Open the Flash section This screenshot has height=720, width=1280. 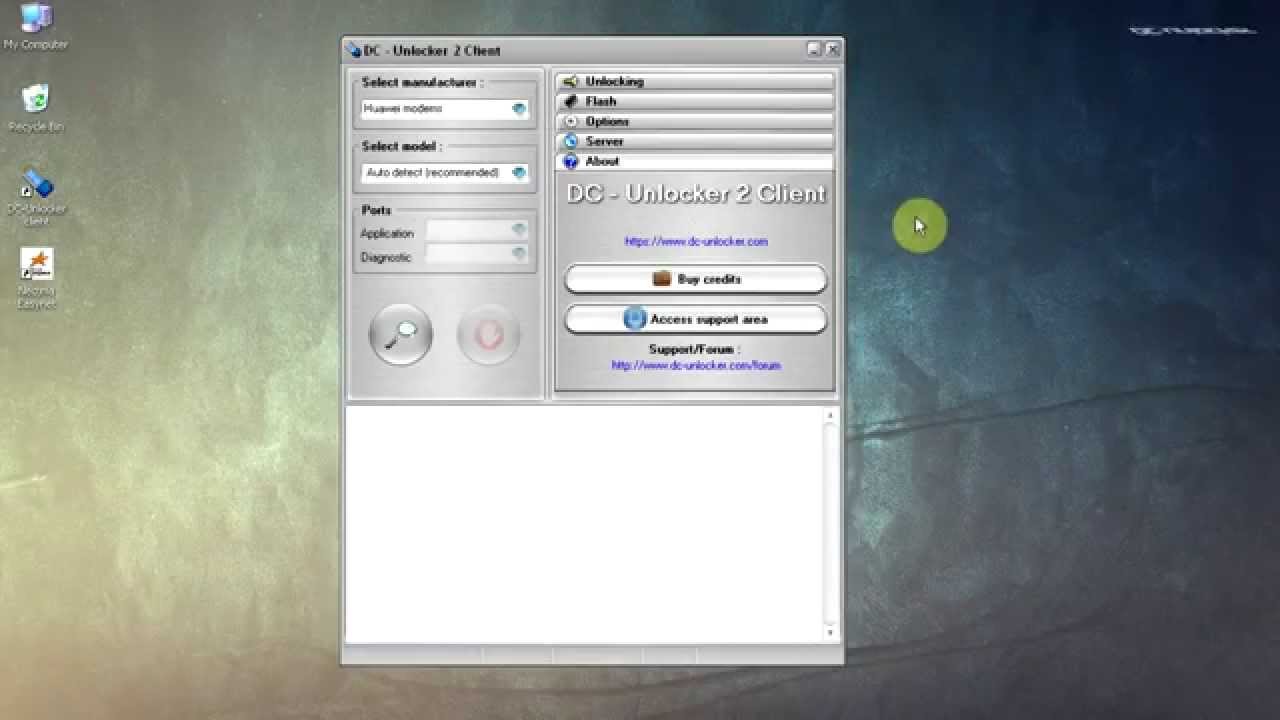[x=695, y=101]
